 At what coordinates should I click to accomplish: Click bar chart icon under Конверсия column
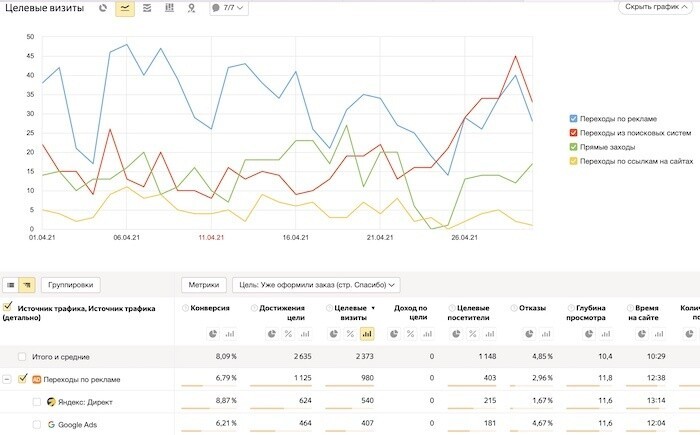[x=230, y=334]
